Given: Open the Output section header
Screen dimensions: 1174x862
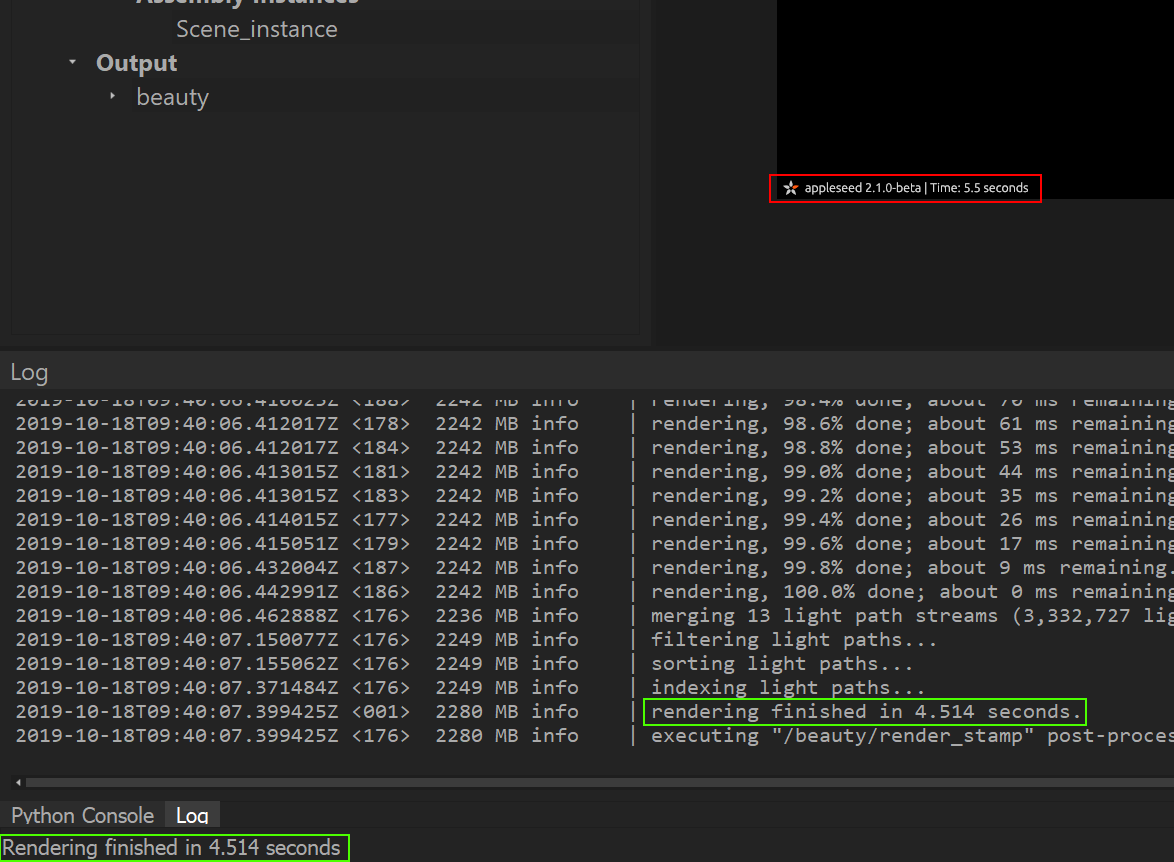Looking at the screenshot, I should [x=136, y=62].
